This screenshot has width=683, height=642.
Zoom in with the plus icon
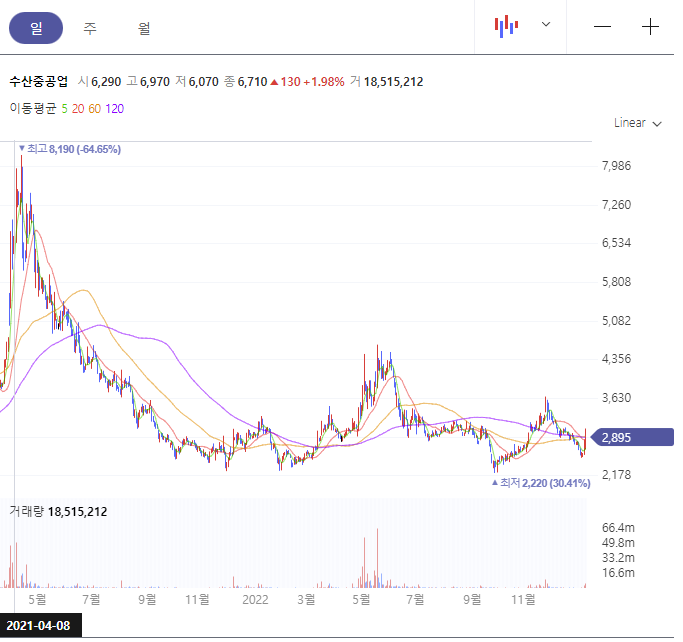point(650,27)
